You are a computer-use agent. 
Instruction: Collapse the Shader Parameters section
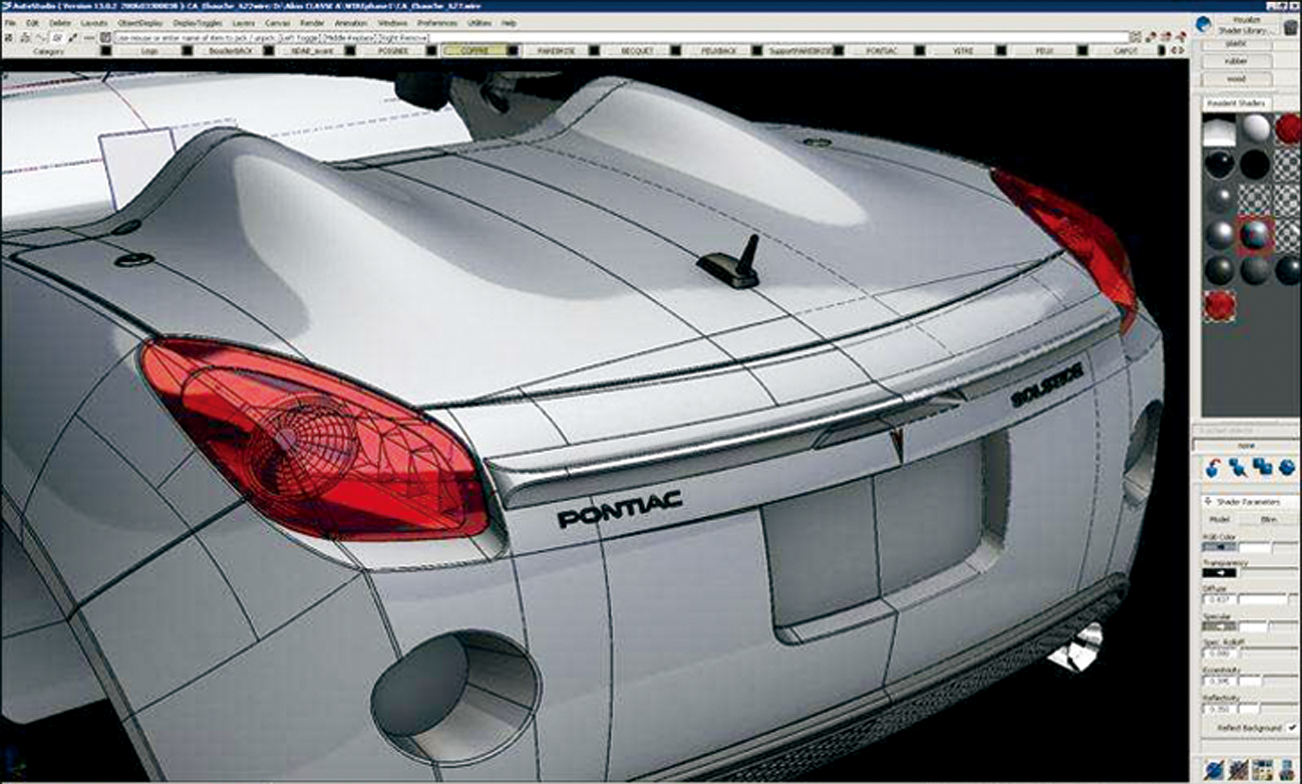tap(1208, 502)
